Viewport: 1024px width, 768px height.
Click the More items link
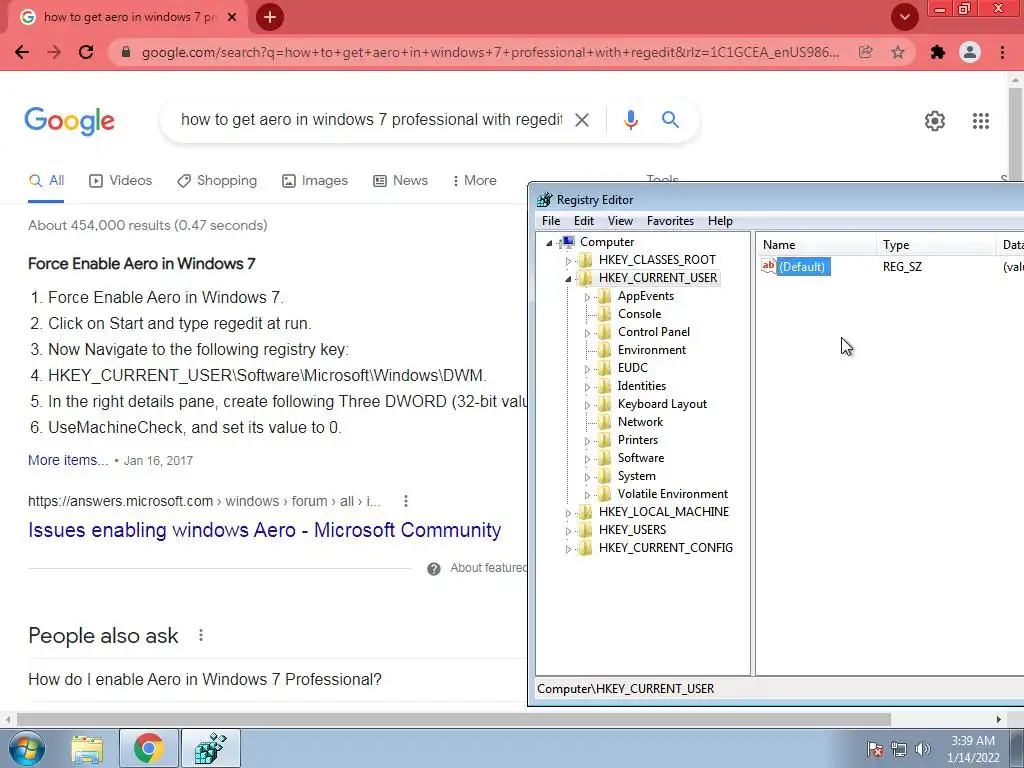68,460
